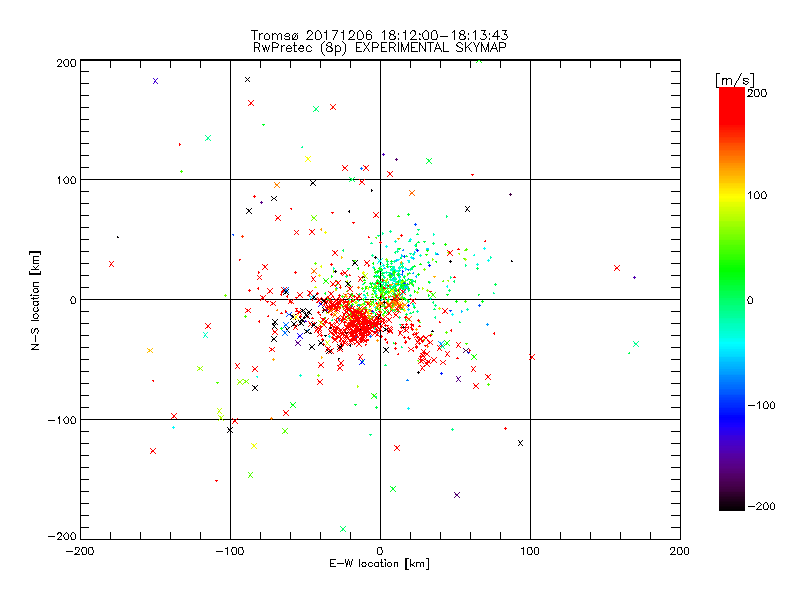Click the colorbar tick label "200"

click(x=757, y=93)
